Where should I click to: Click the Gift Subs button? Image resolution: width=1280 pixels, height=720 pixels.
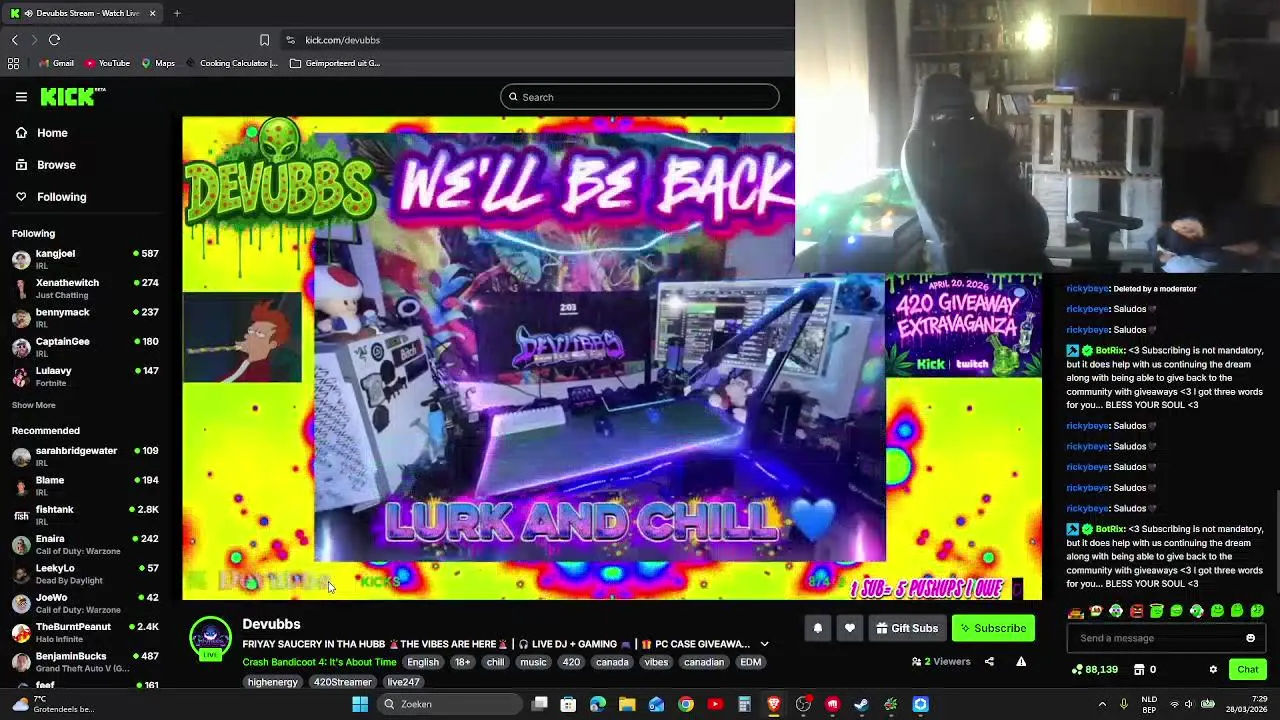coord(907,628)
